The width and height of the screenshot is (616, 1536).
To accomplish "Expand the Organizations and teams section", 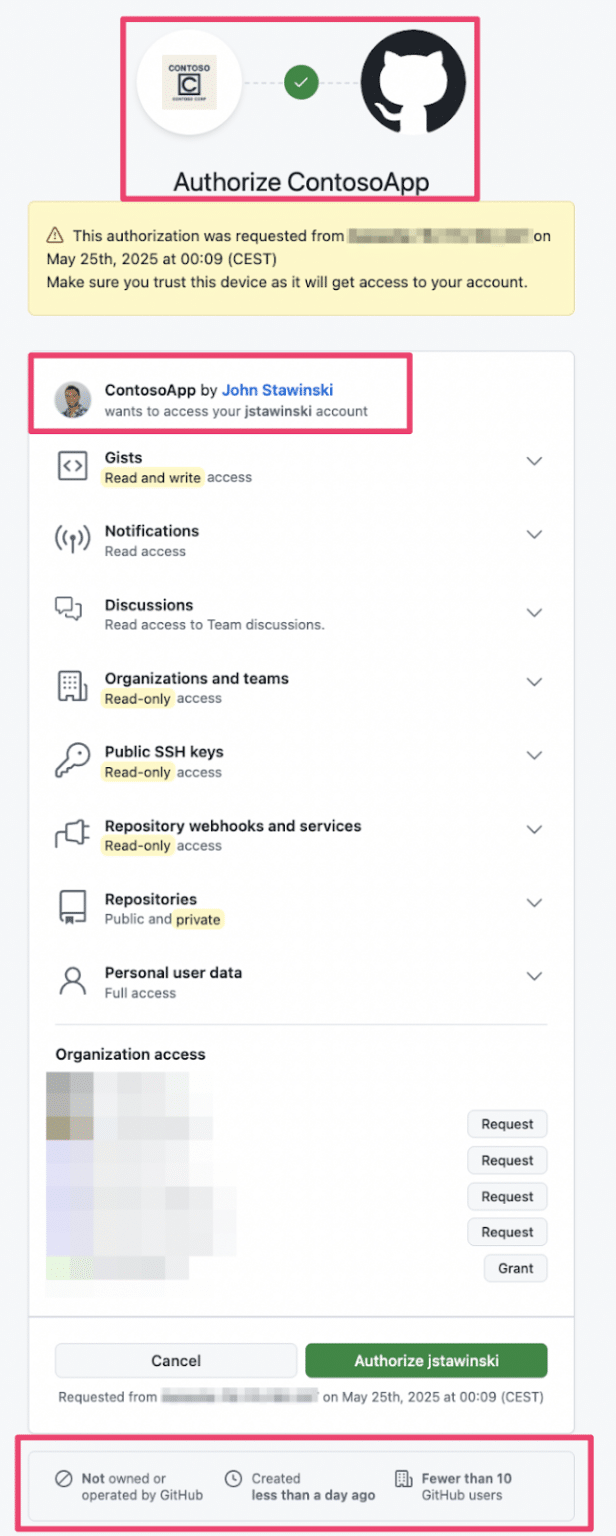I will pos(534,681).
